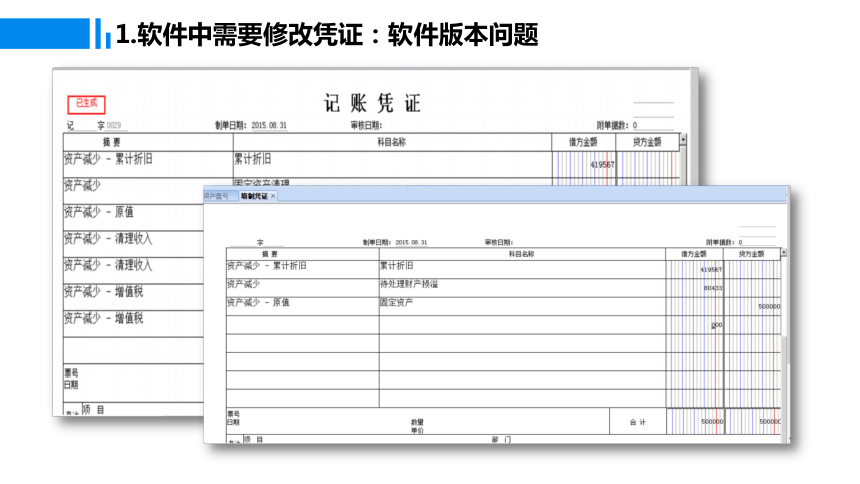Click 部门 label in front voucher footer
The height and width of the screenshot is (484, 860).
pos(500,440)
